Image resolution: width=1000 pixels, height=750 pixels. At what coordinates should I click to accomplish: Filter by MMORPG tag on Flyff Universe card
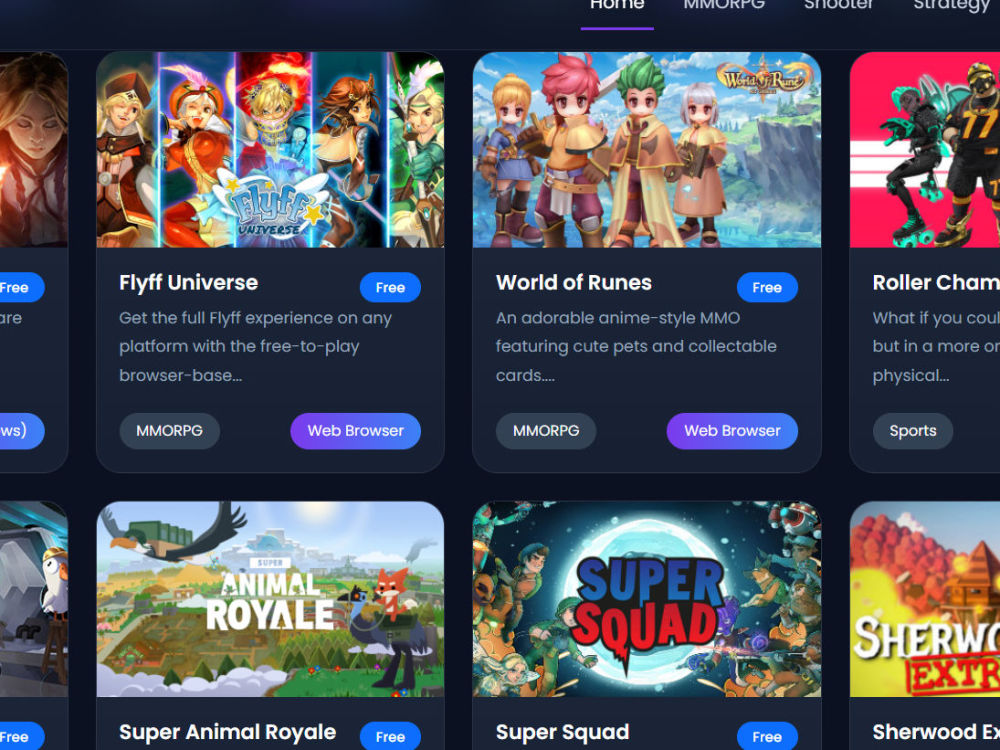tap(170, 430)
